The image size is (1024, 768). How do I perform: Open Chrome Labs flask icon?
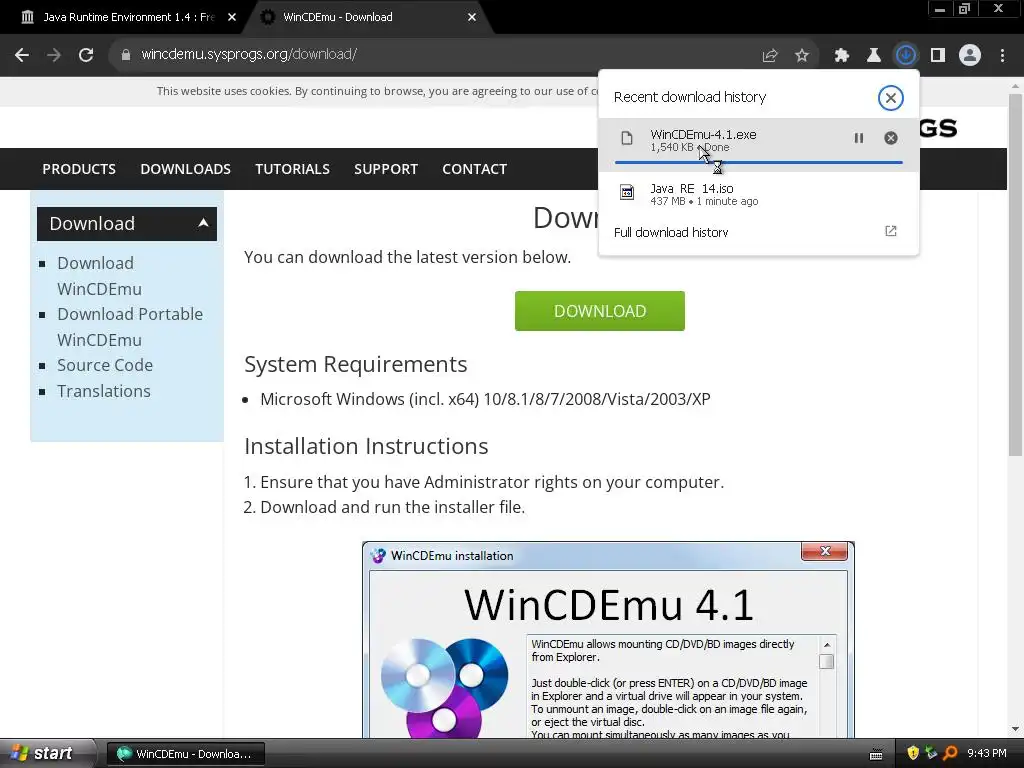tap(874, 56)
